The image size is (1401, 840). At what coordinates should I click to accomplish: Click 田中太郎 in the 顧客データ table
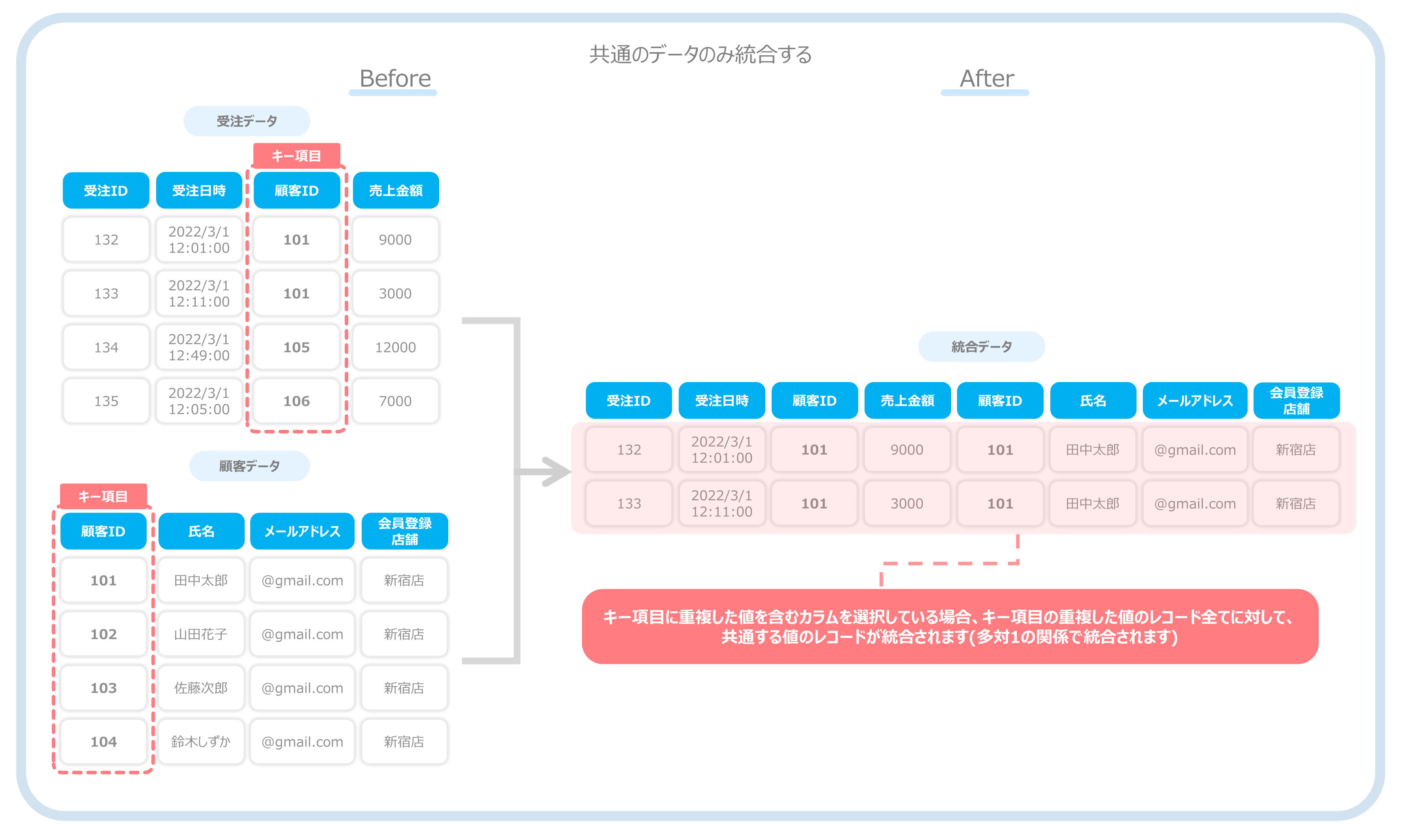pyautogui.click(x=201, y=580)
